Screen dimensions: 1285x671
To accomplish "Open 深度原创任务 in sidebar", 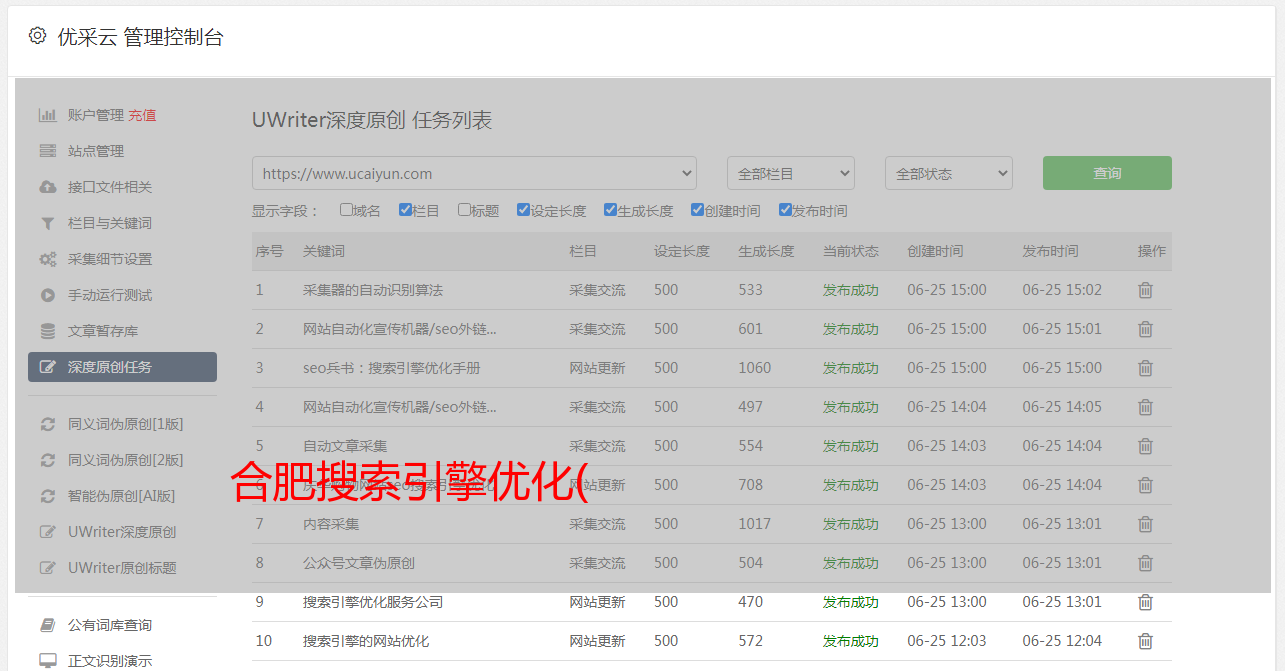I will tap(122, 367).
